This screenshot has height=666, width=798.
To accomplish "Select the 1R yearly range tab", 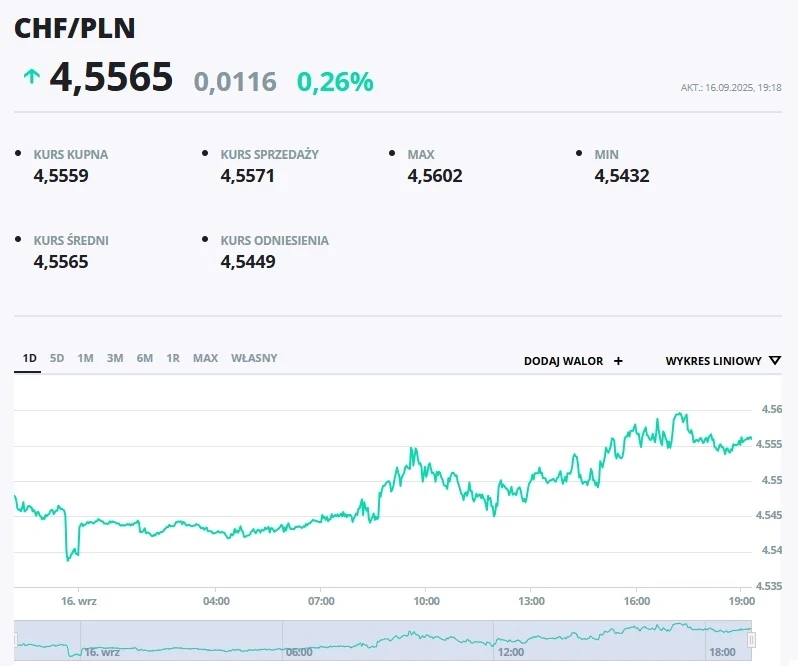I will pyautogui.click(x=173, y=358).
